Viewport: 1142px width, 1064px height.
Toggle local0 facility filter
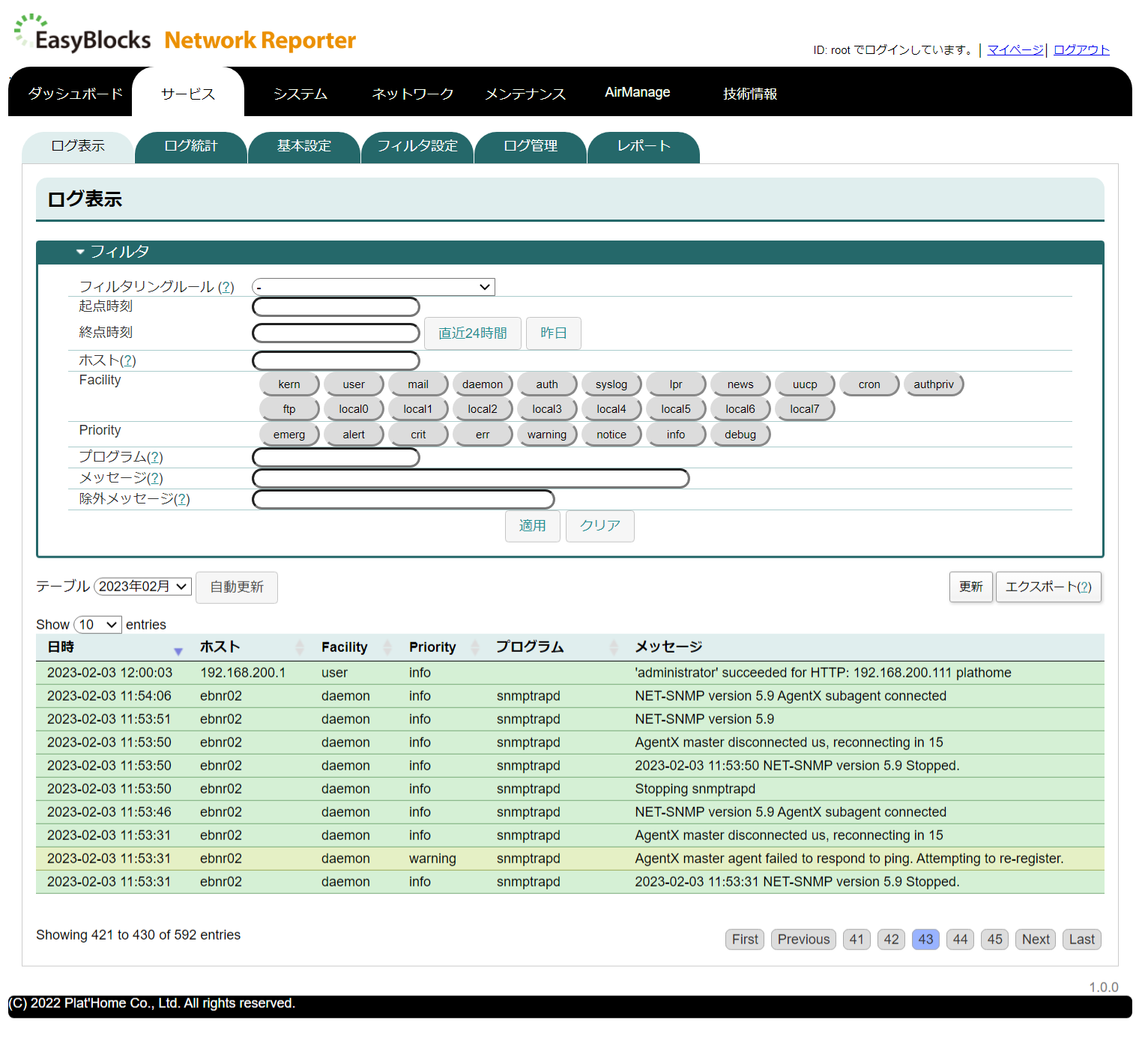click(x=354, y=409)
